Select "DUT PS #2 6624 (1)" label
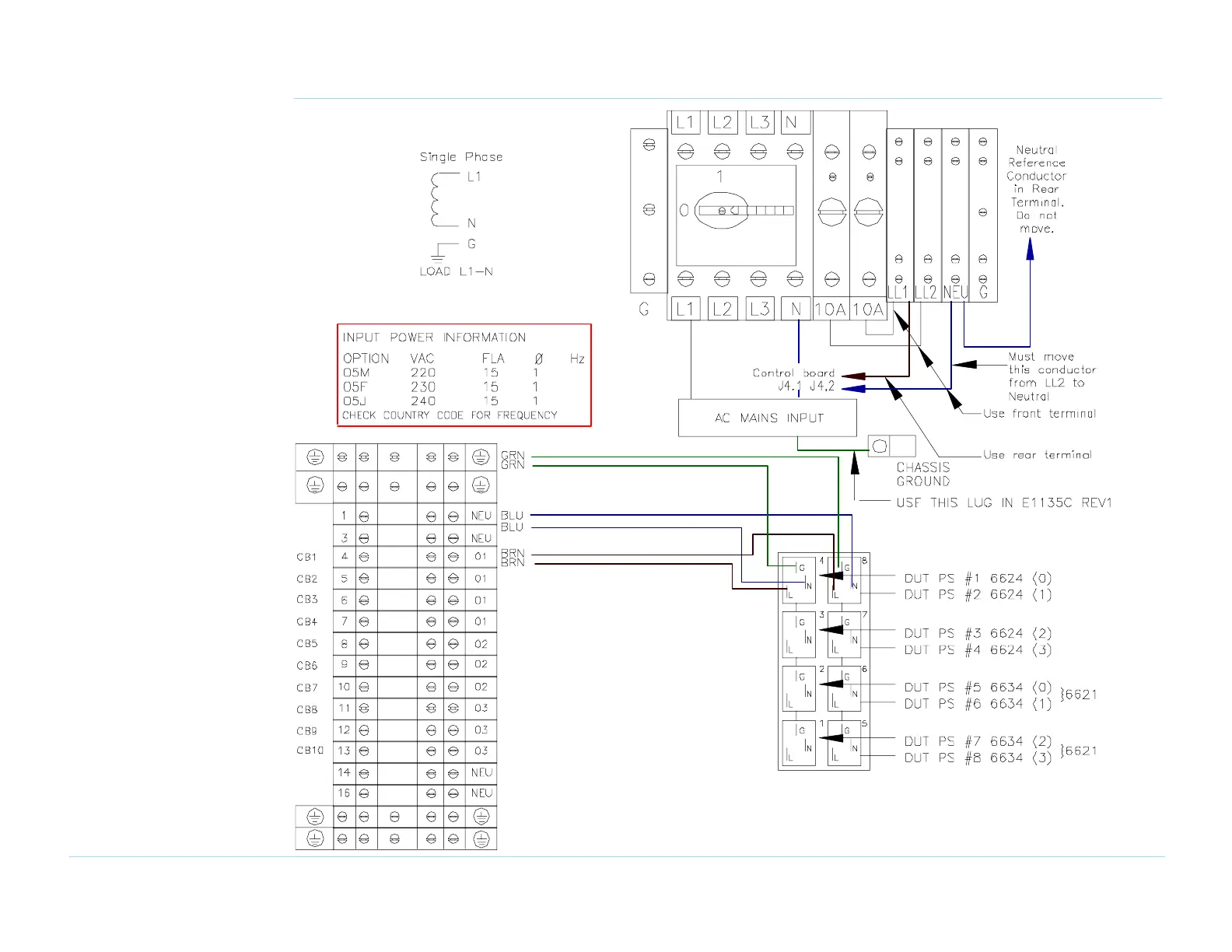Image resolution: width=1232 pixels, height=952 pixels. pyautogui.click(x=978, y=594)
